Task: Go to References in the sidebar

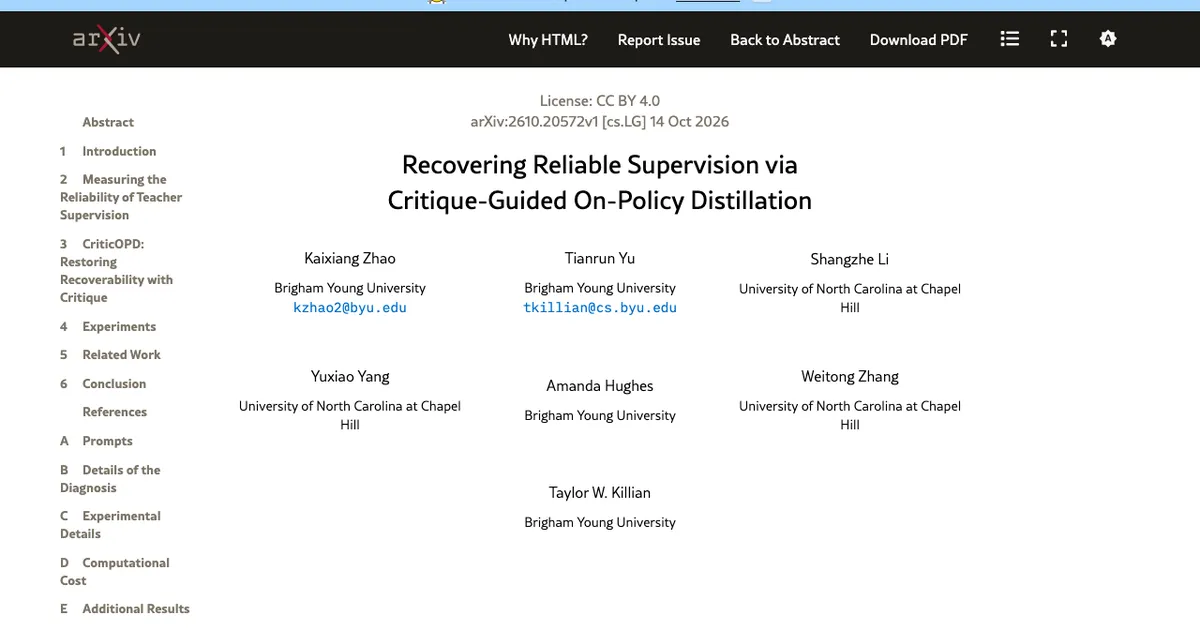Action: pyautogui.click(x=115, y=411)
